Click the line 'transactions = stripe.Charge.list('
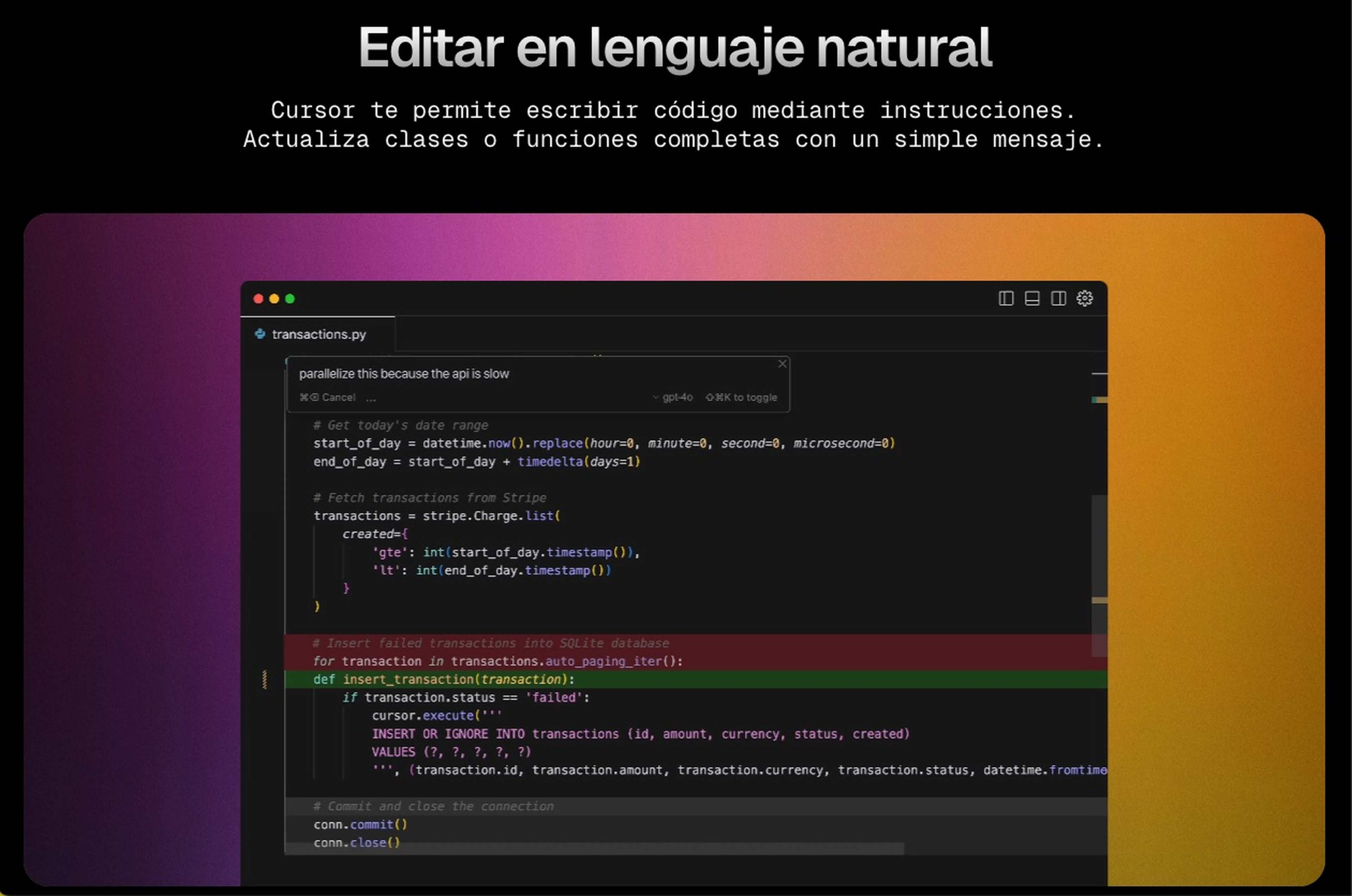 point(437,516)
